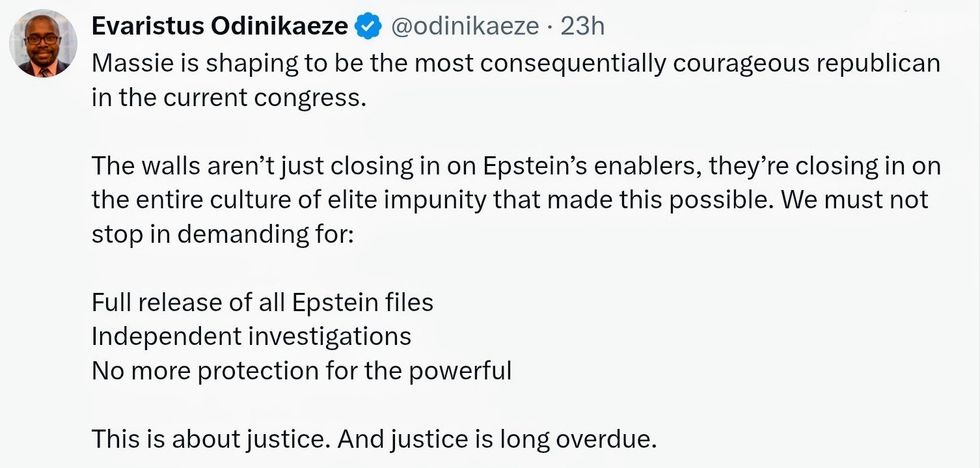Click the line starting "The walls aren't"
The height and width of the screenshot is (468, 980).
point(516,166)
